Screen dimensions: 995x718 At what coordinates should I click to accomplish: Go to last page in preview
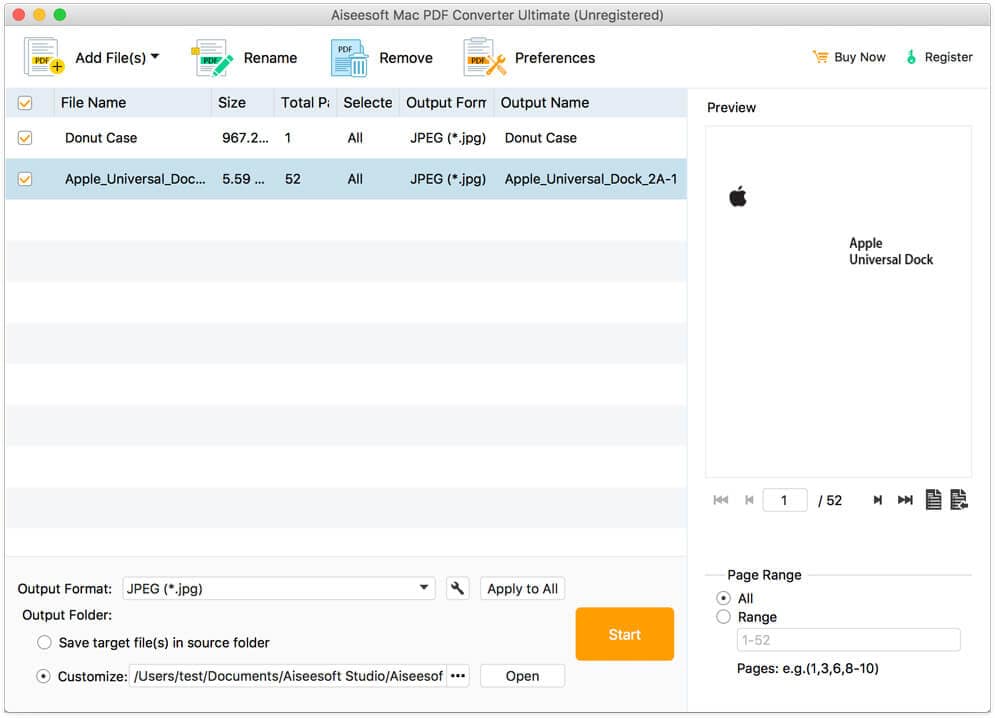pyautogui.click(x=905, y=499)
